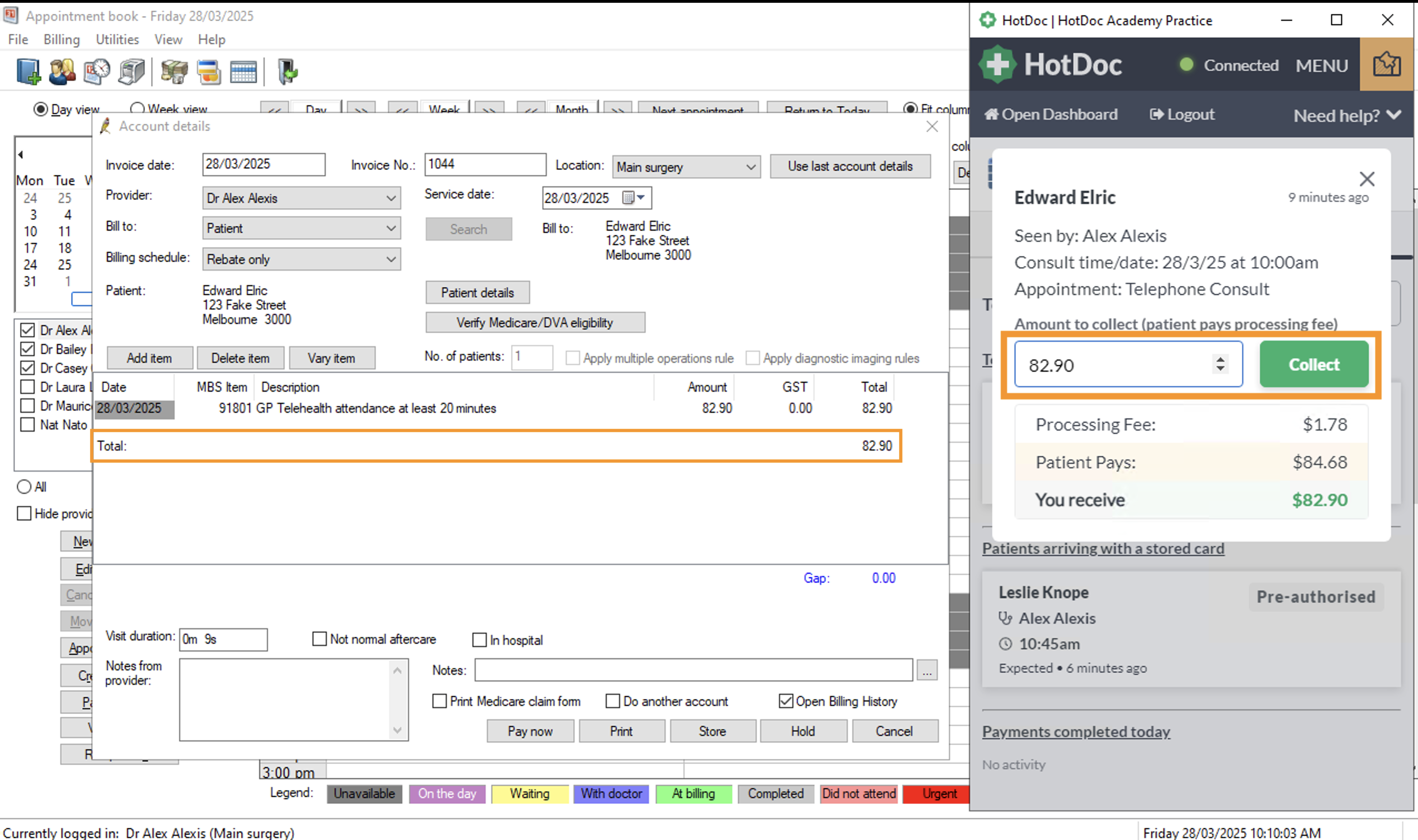
Task: Close the Edward Elric payment card
Action: (x=1367, y=179)
